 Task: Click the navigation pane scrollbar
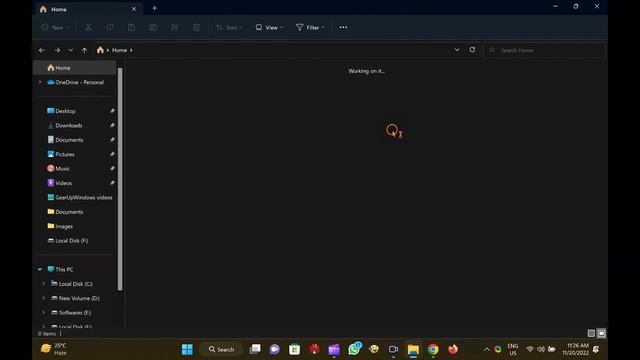pos(120,179)
